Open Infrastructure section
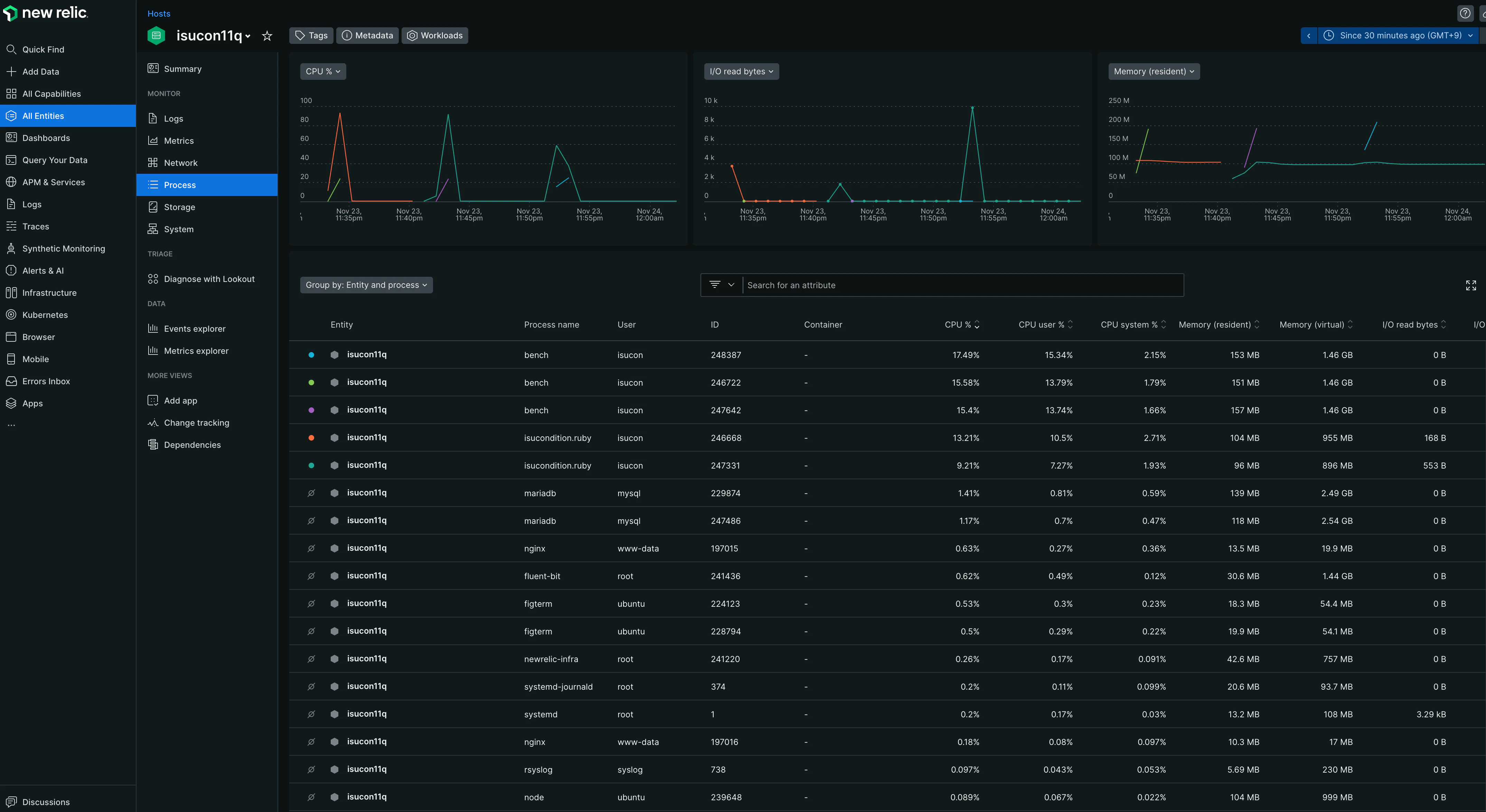This screenshot has height=812, width=1486. click(50, 292)
